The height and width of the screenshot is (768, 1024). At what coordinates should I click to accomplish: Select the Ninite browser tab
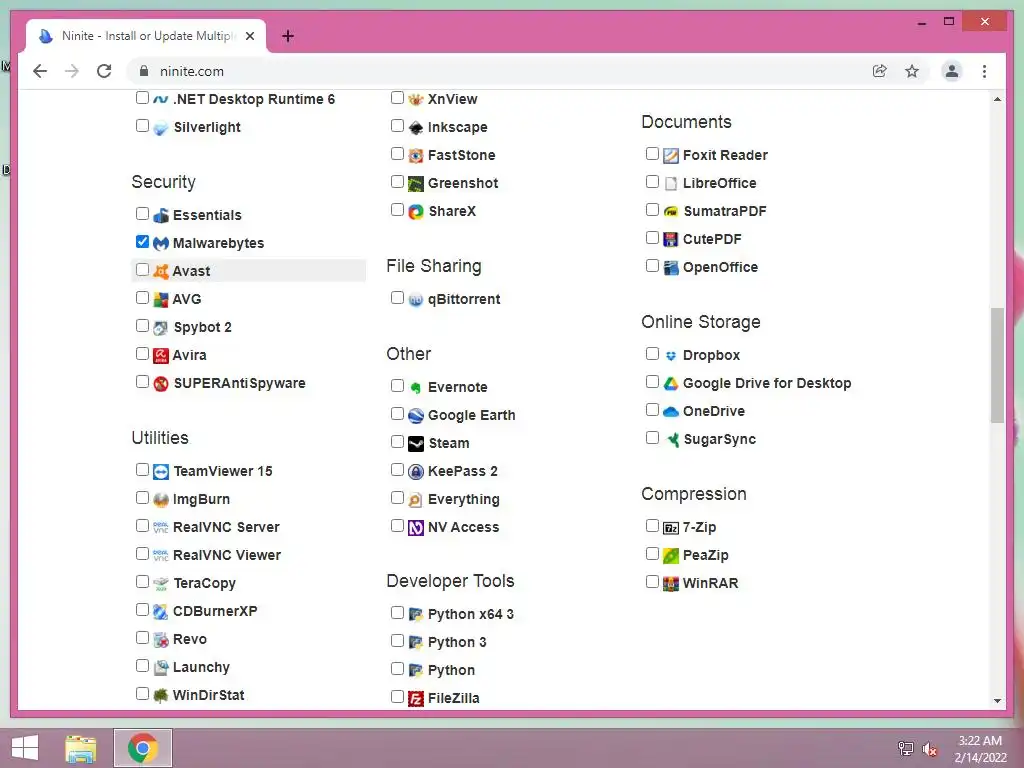[x=146, y=36]
